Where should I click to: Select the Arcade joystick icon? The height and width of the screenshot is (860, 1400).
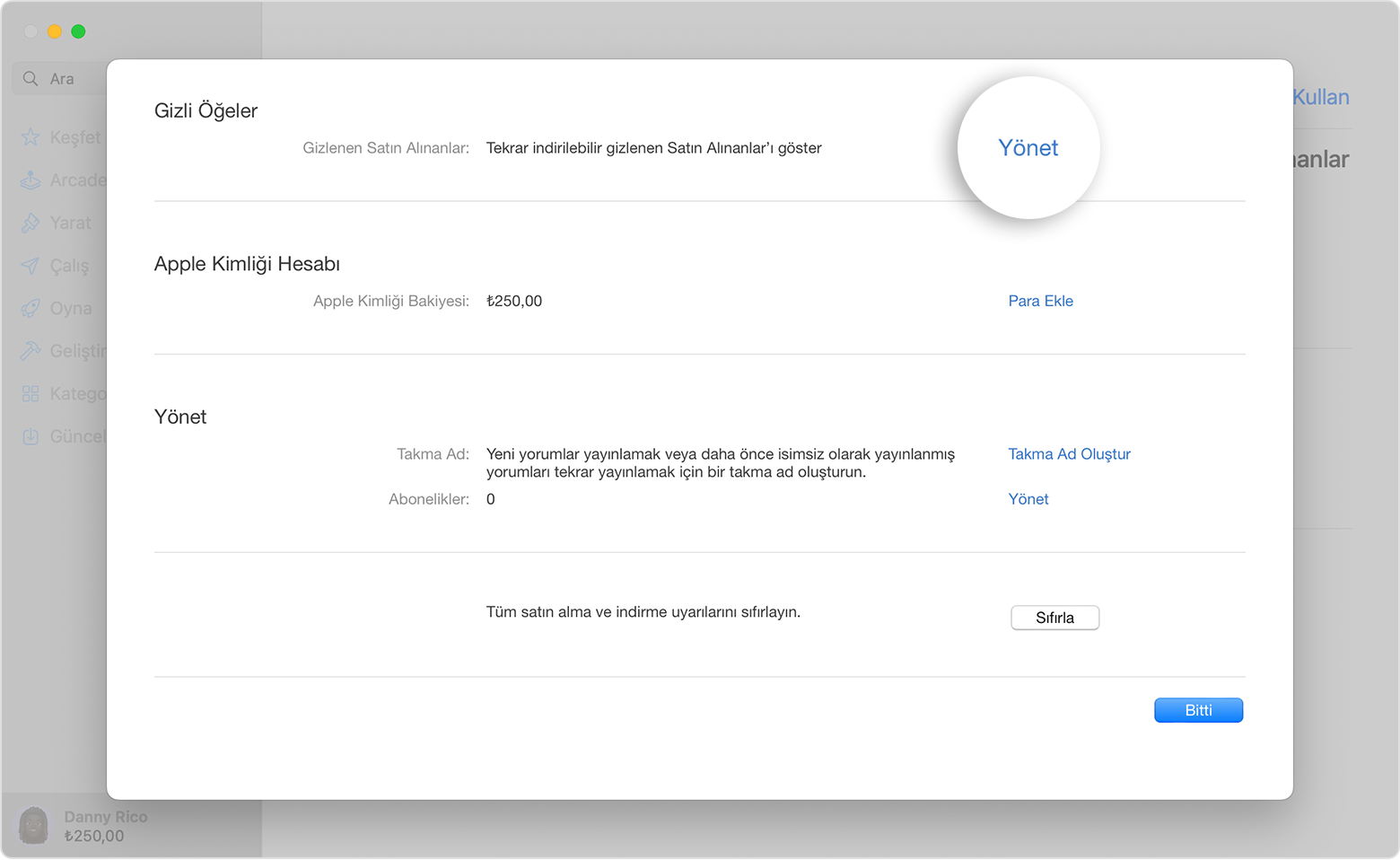click(x=31, y=180)
